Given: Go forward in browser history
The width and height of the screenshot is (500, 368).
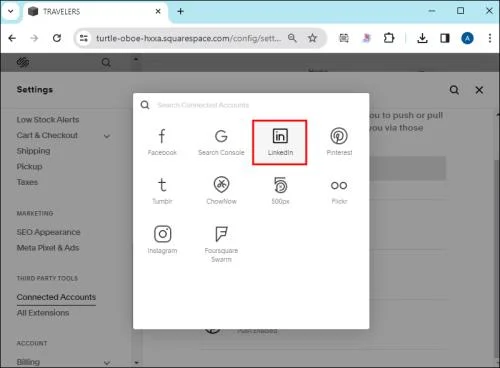Looking at the screenshot, I should pyautogui.click(x=34, y=38).
